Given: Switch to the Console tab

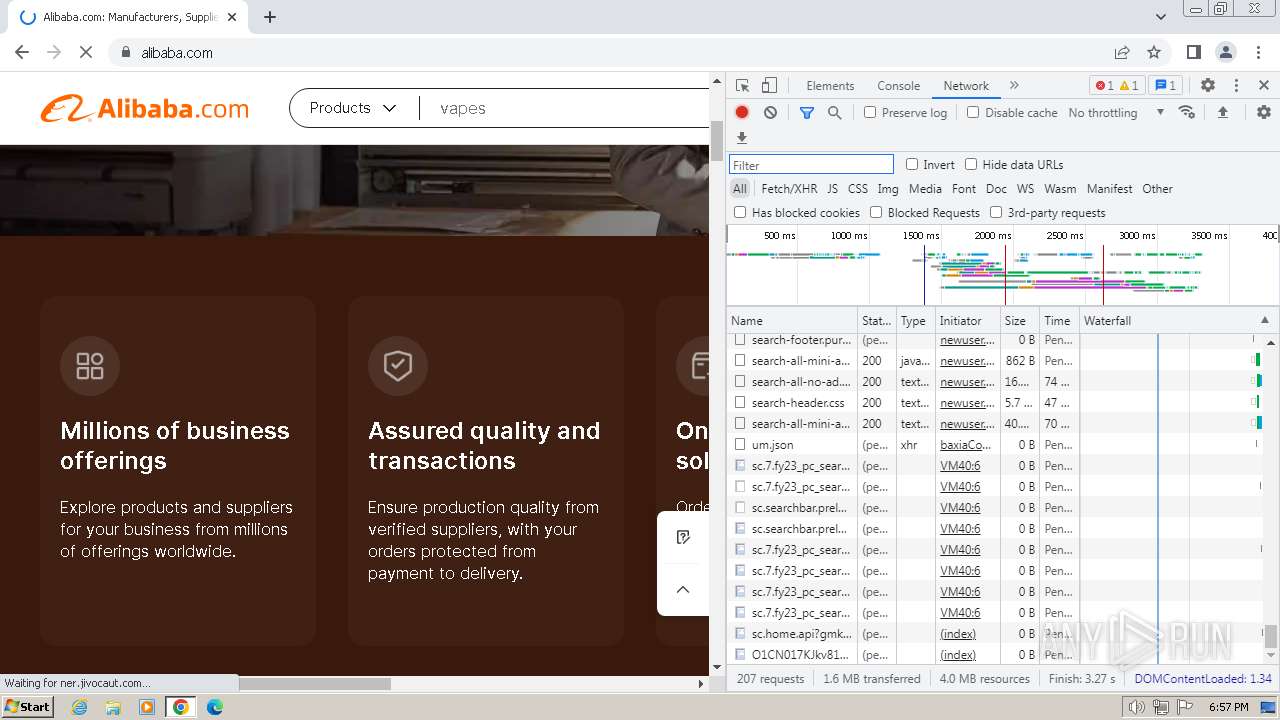Looking at the screenshot, I should click(898, 86).
